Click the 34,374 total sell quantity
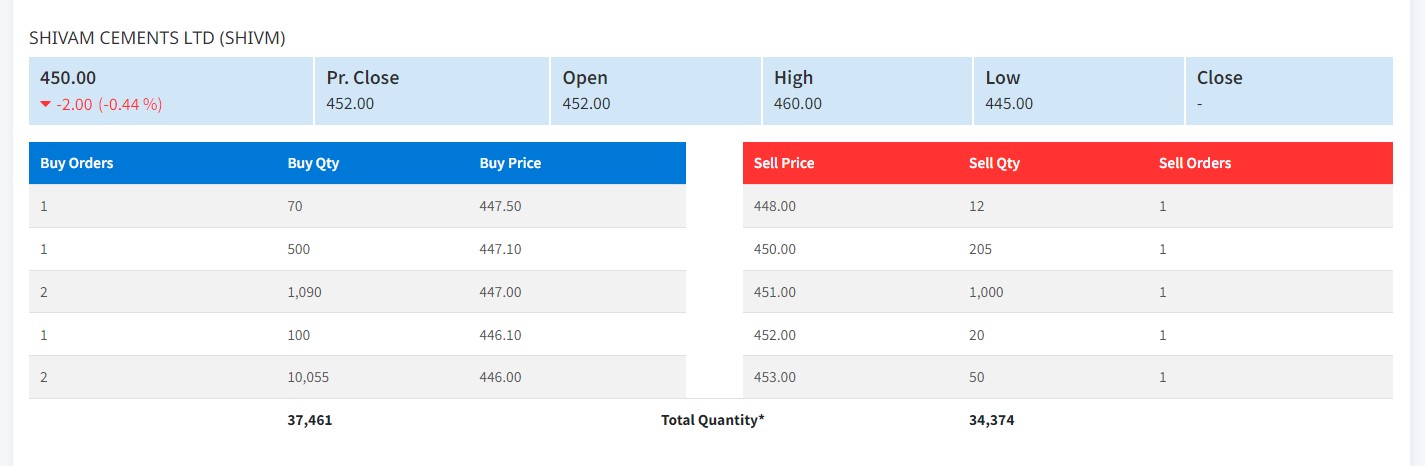The width and height of the screenshot is (1425, 466). (x=991, y=420)
